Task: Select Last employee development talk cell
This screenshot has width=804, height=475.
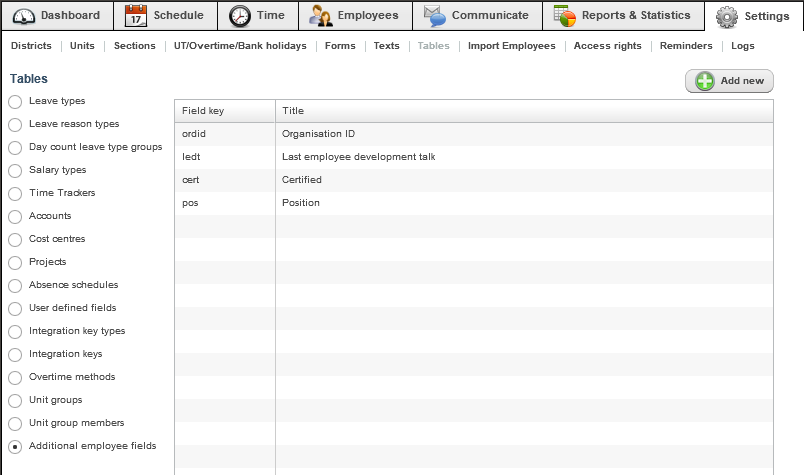Action: (524, 157)
